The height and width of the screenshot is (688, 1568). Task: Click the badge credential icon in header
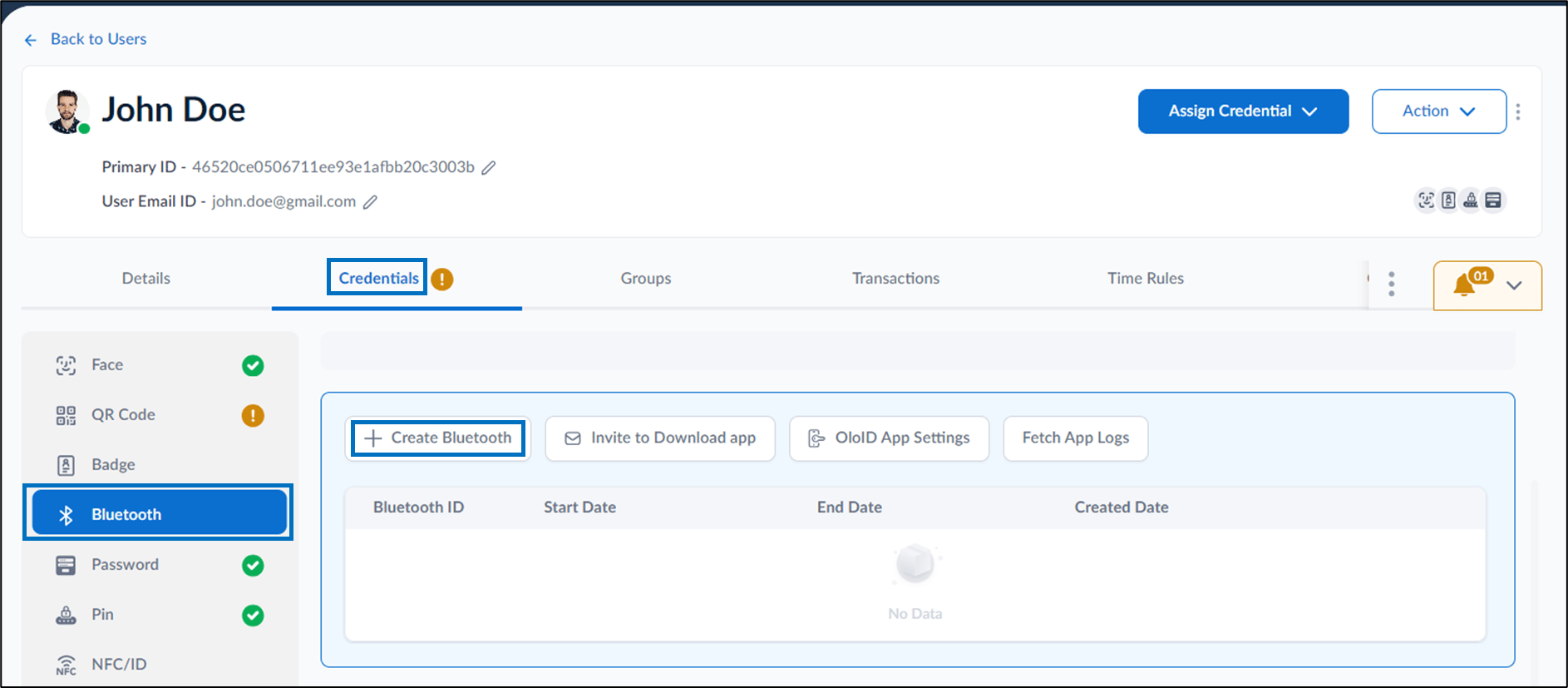pyautogui.click(x=1448, y=200)
